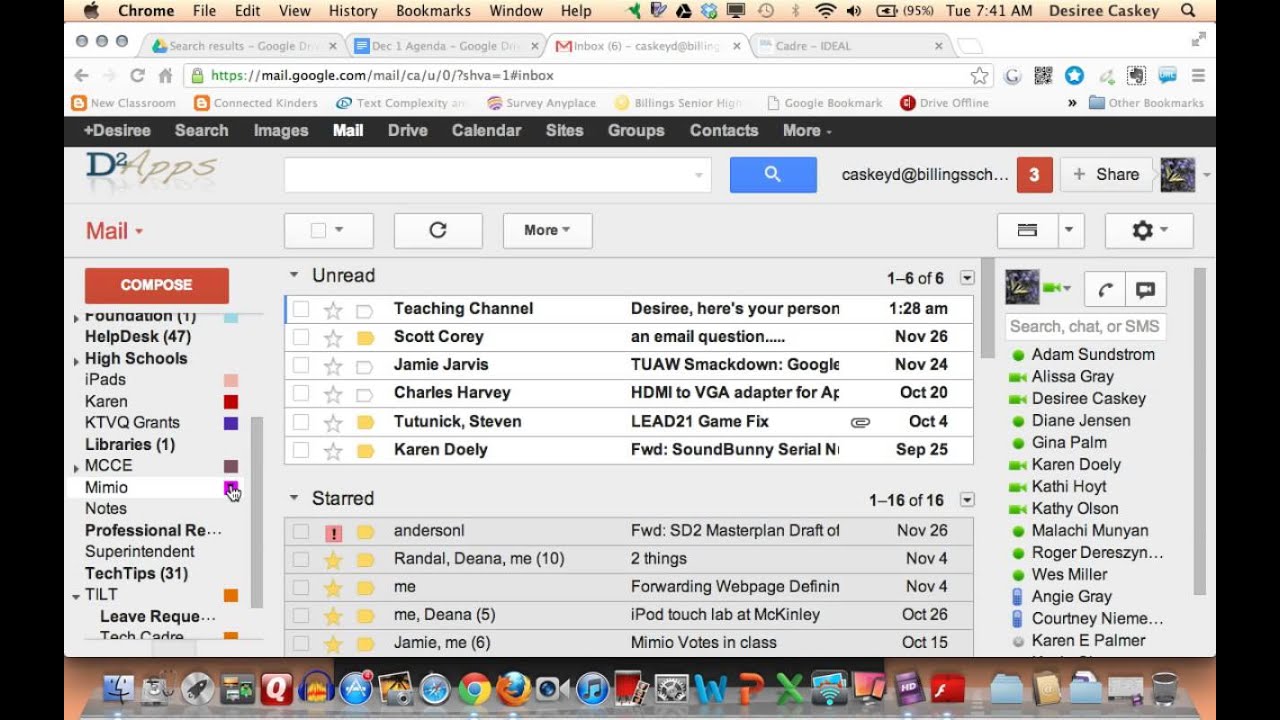
Task: Check the Scott Corey email checkbox
Action: pos(301,337)
